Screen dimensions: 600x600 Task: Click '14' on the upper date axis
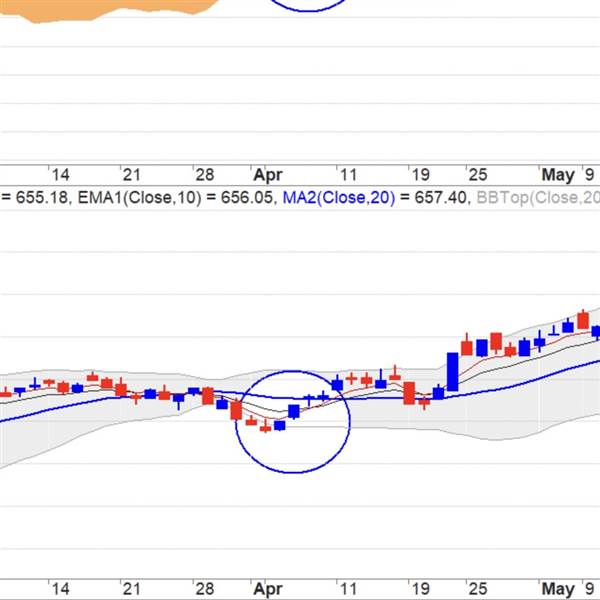click(60, 175)
